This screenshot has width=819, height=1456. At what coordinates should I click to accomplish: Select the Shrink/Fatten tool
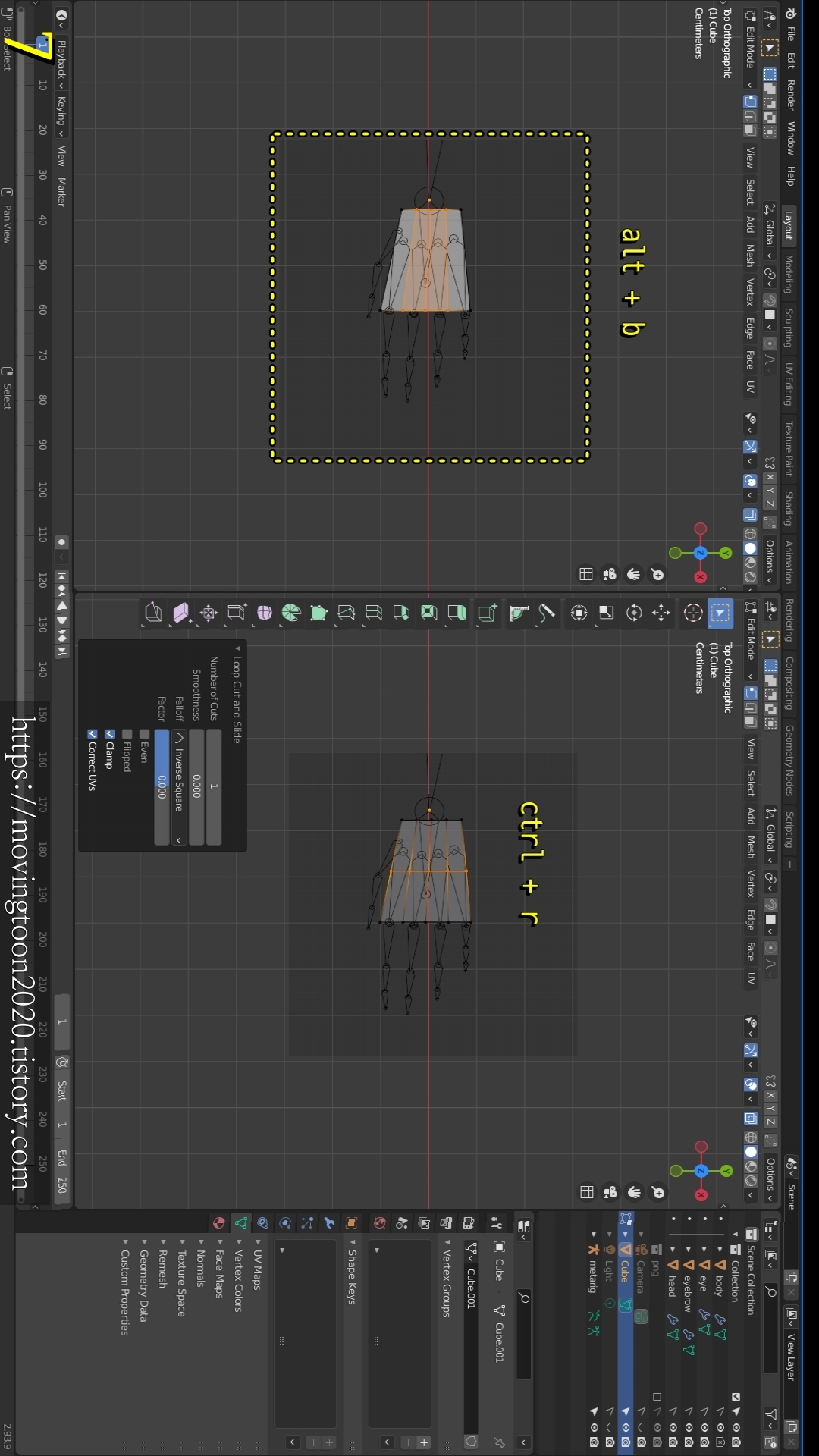point(209,613)
